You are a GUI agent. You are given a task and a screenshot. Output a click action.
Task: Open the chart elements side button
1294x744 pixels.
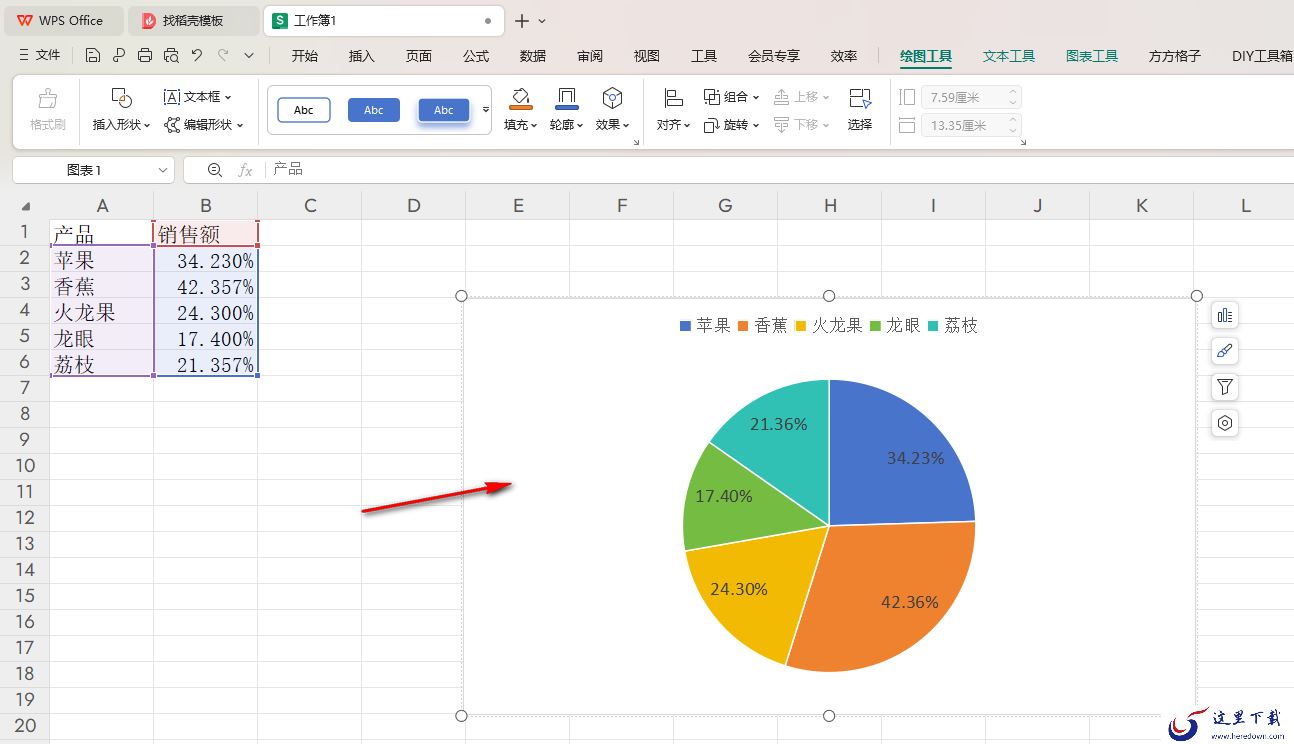[x=1224, y=316]
